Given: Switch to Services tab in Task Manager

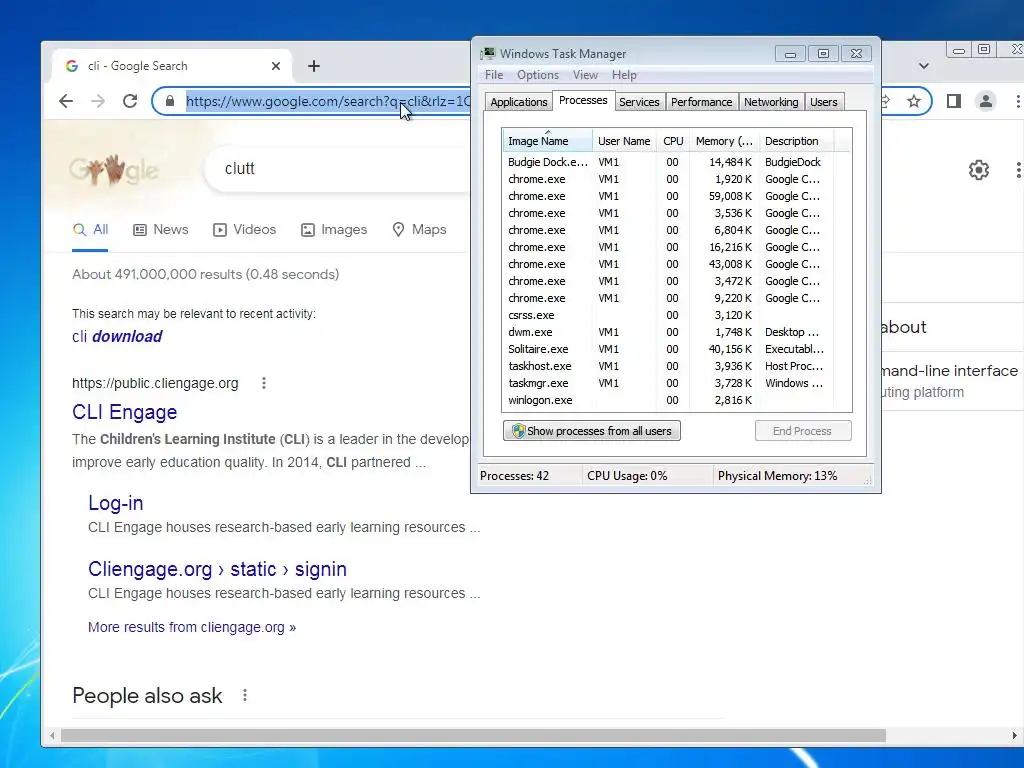Looking at the screenshot, I should 639,102.
